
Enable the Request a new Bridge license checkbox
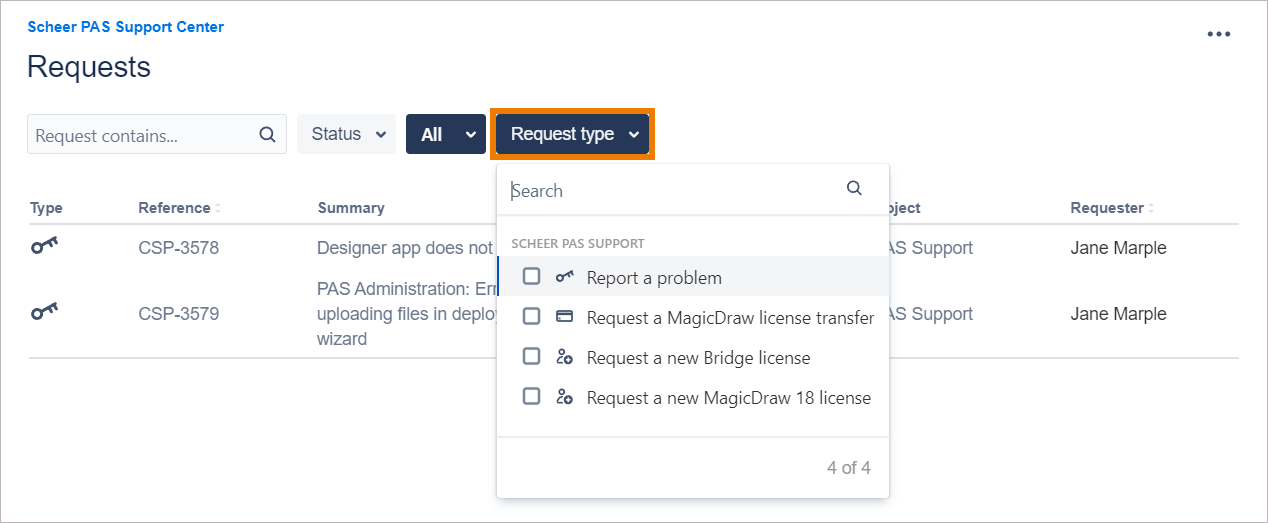(x=532, y=356)
